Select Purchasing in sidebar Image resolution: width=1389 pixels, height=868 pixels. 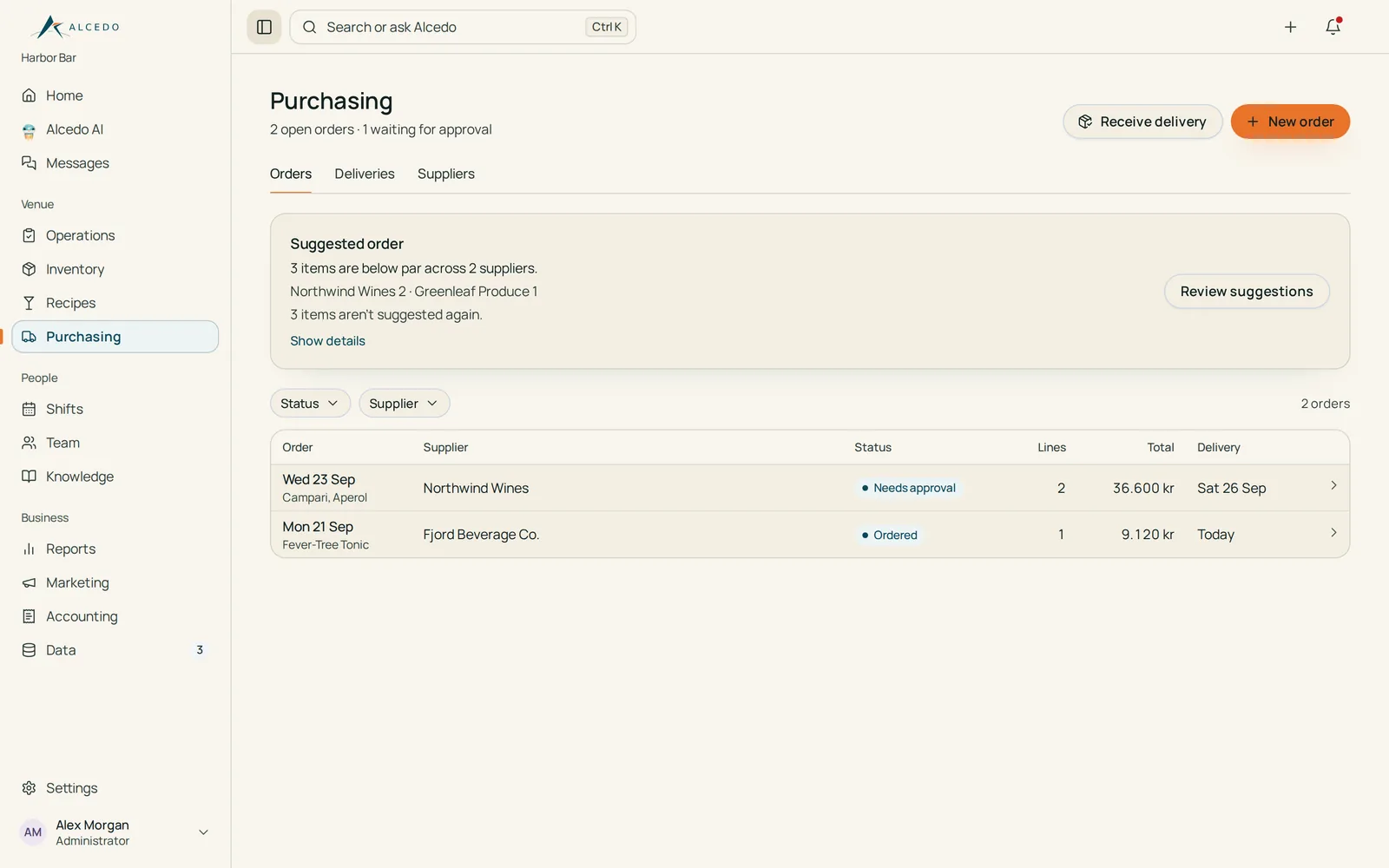(x=115, y=337)
